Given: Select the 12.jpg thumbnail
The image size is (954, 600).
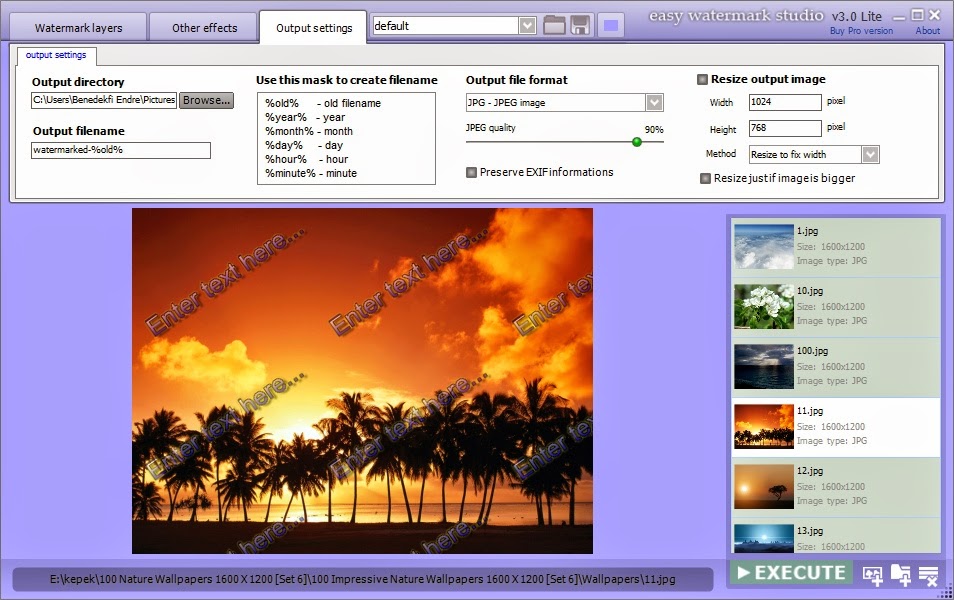Looking at the screenshot, I should [x=764, y=487].
